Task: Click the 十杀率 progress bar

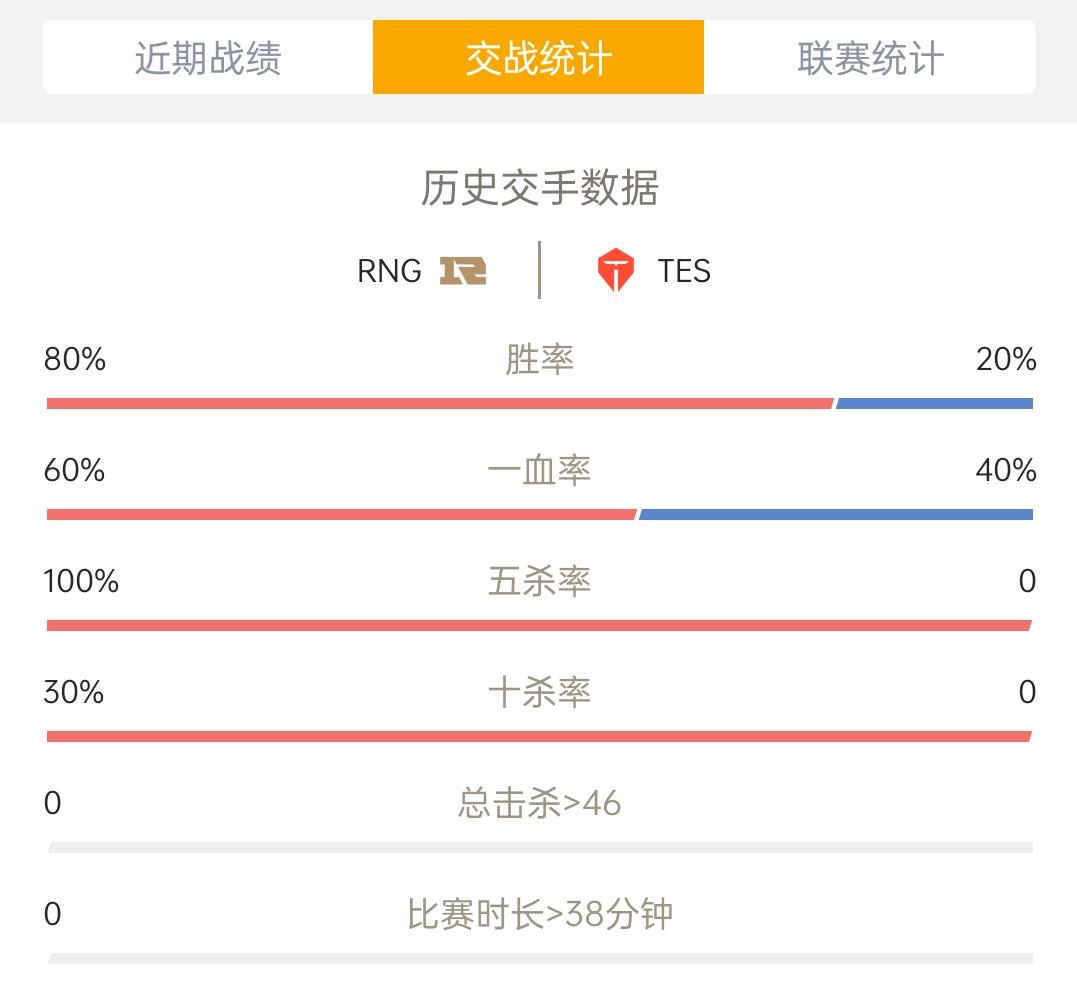Action: 539,736
